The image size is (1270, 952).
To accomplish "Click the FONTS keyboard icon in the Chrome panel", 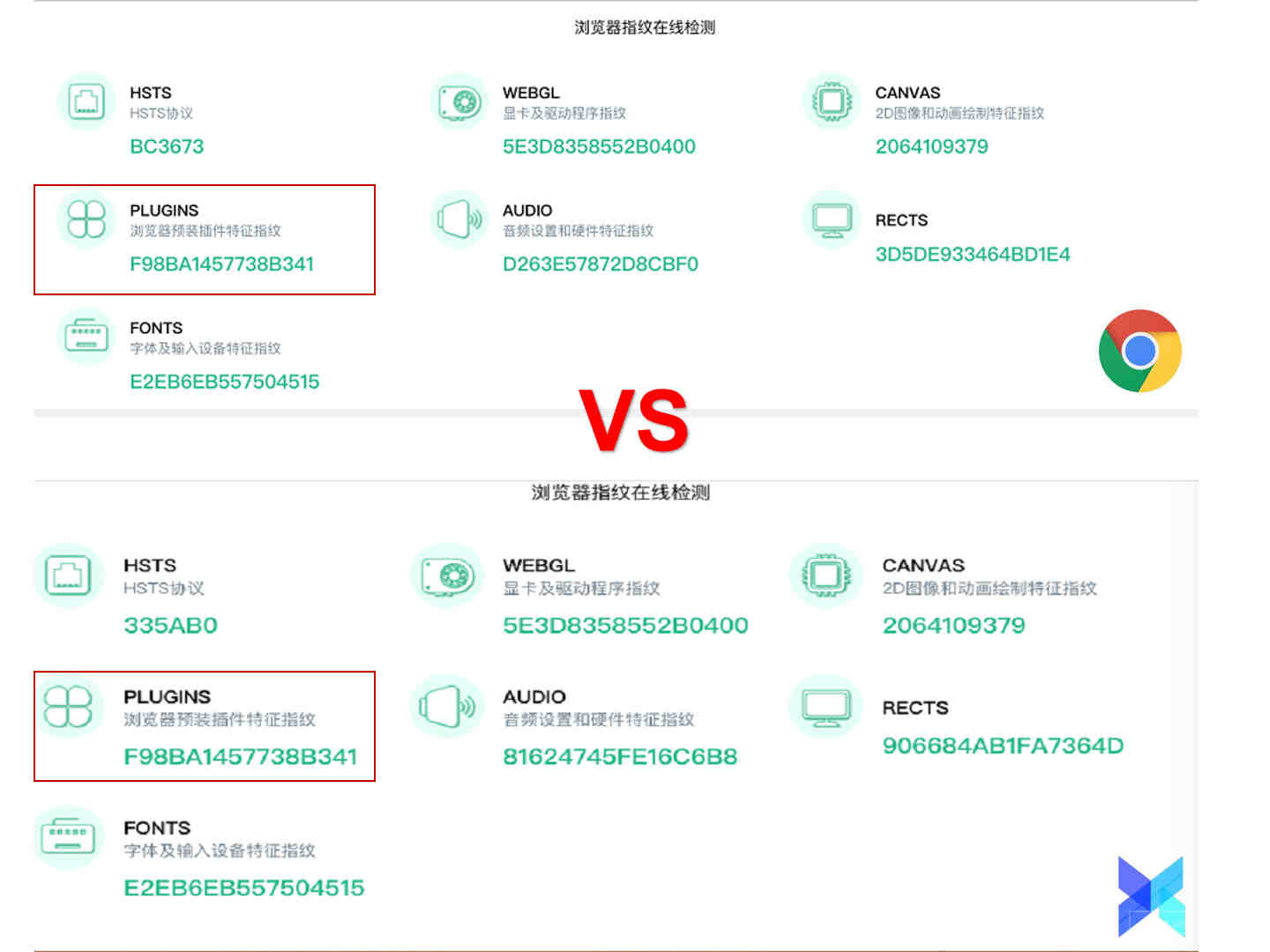I will pyautogui.click(x=86, y=336).
